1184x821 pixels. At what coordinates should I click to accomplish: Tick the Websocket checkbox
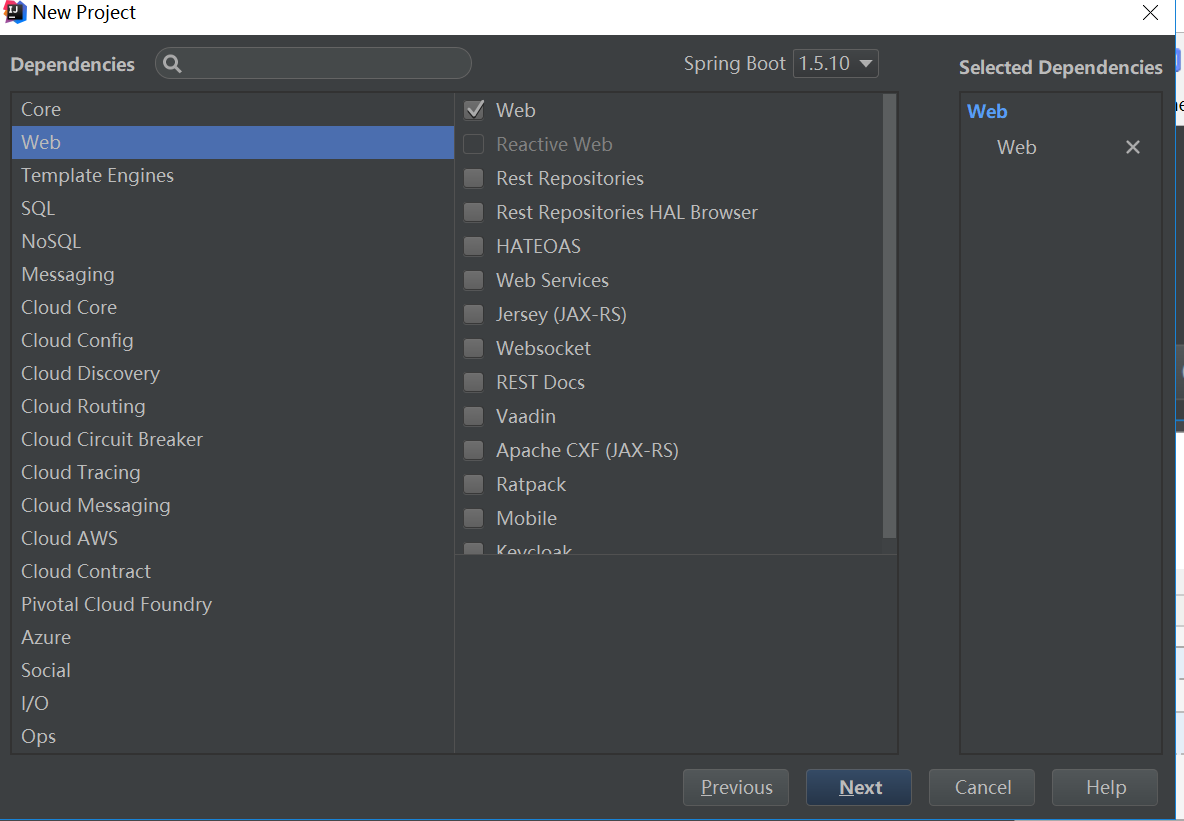tap(474, 349)
